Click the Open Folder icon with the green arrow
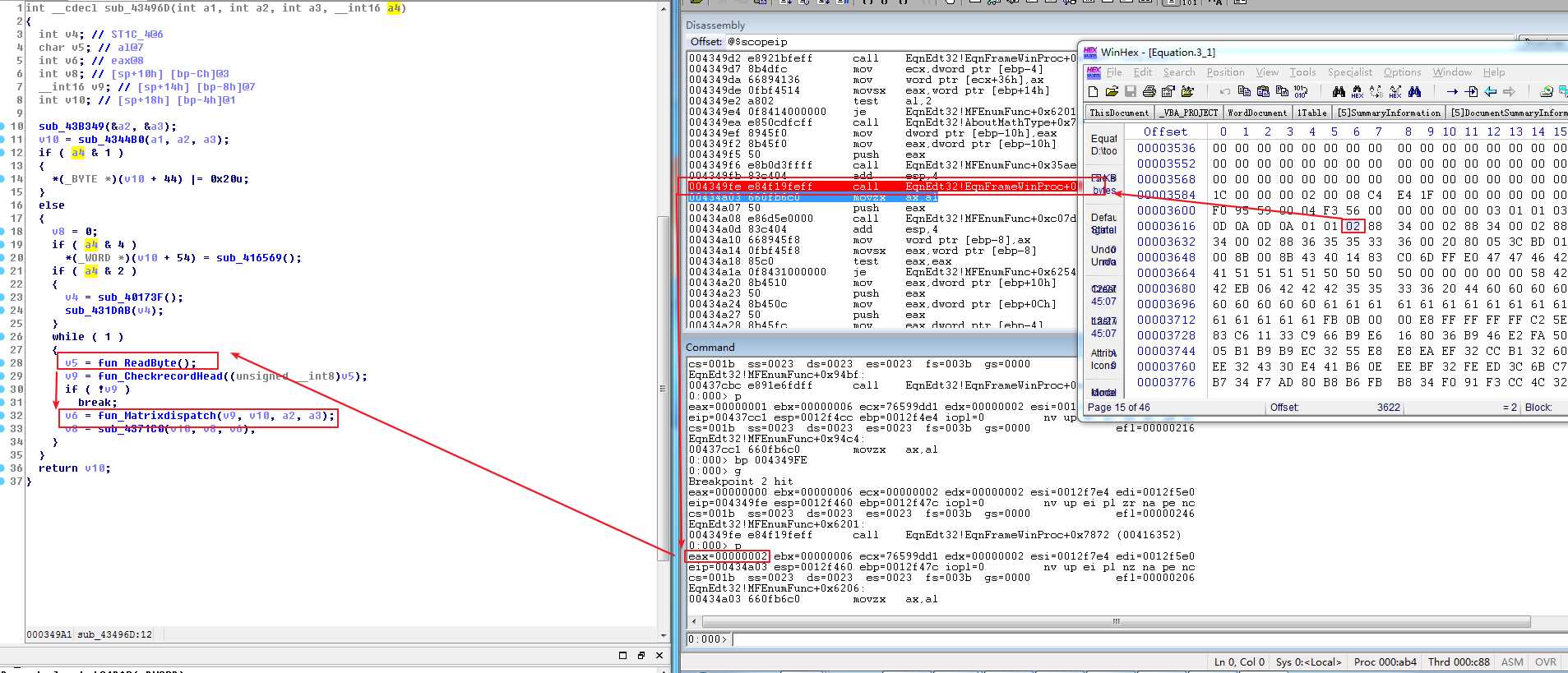This screenshot has width=1568, height=673. 1187,91
